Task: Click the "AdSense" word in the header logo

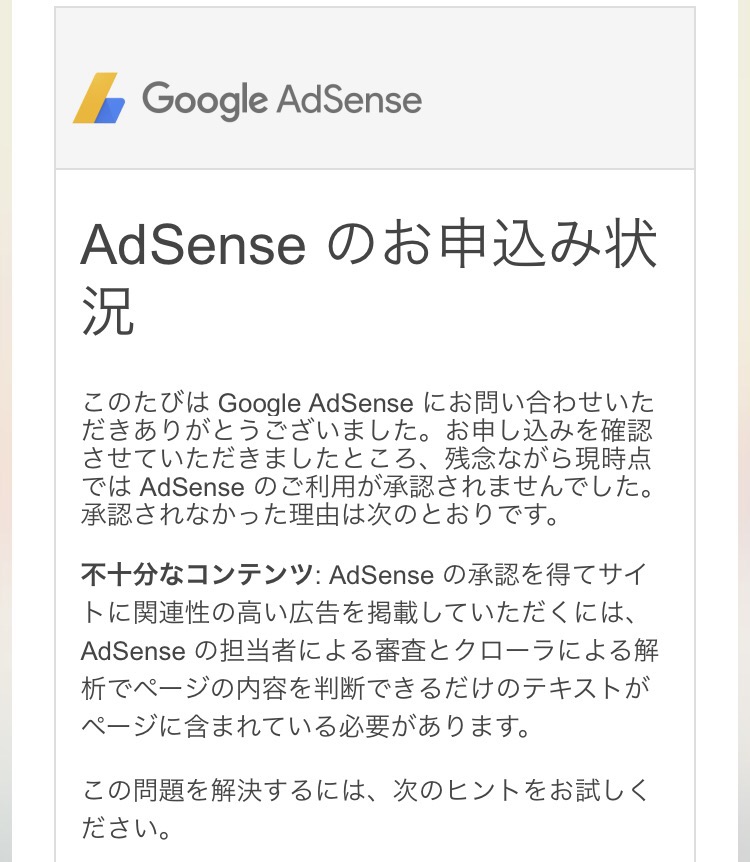Action: 348,100
